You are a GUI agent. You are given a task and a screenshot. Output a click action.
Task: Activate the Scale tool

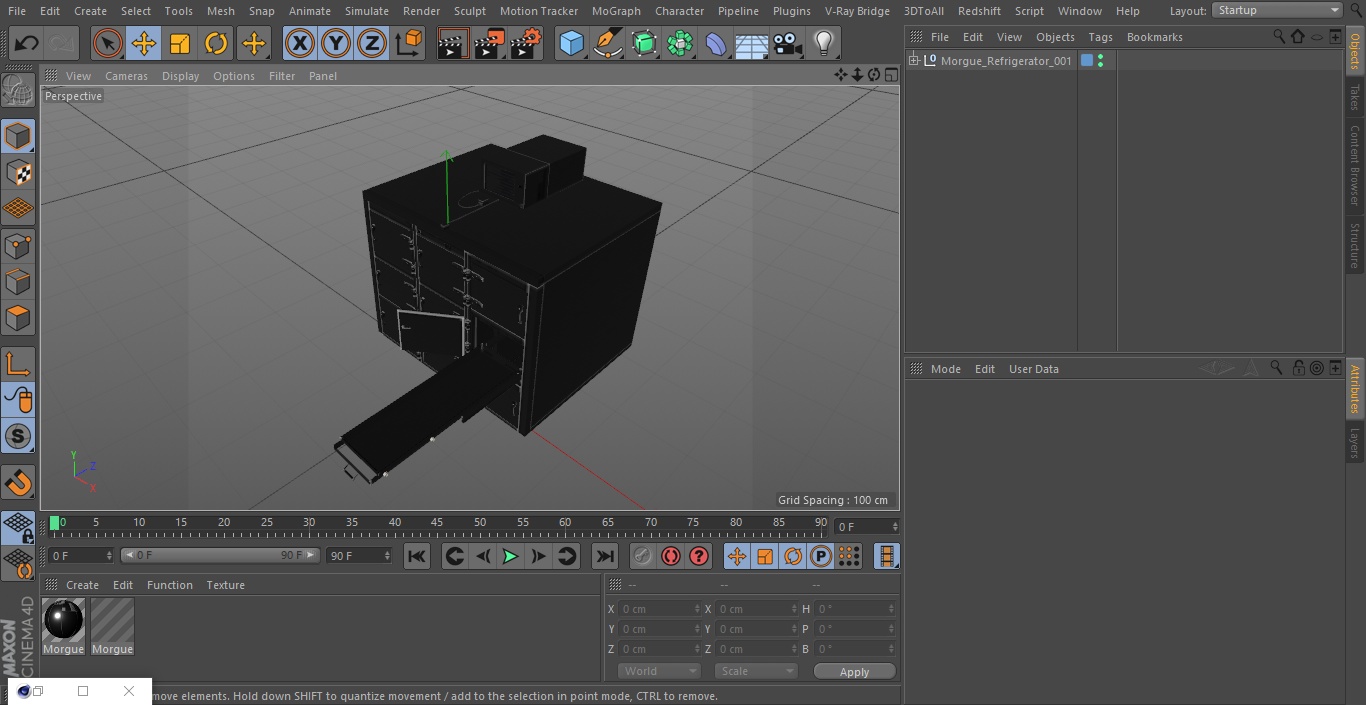pyautogui.click(x=180, y=44)
